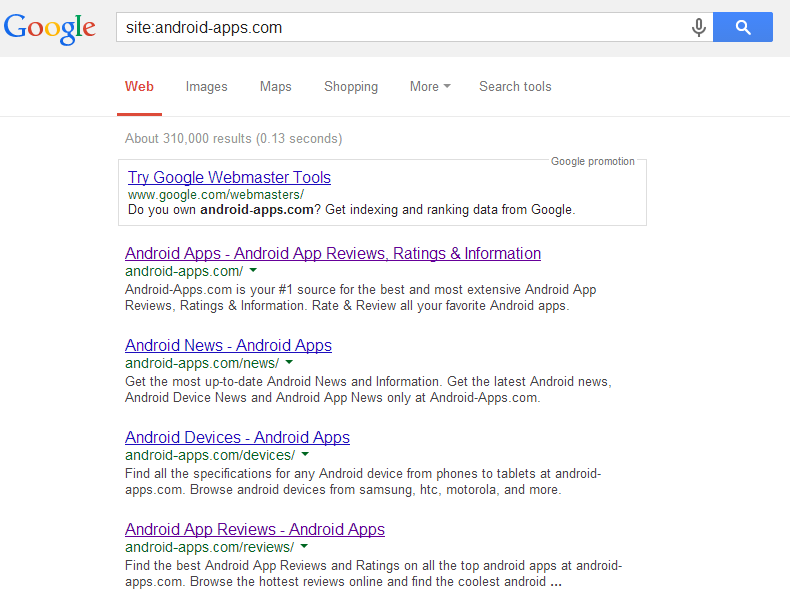The width and height of the screenshot is (790, 606).
Task: Open Android Devices - Android Apps result
Action: click(x=237, y=437)
